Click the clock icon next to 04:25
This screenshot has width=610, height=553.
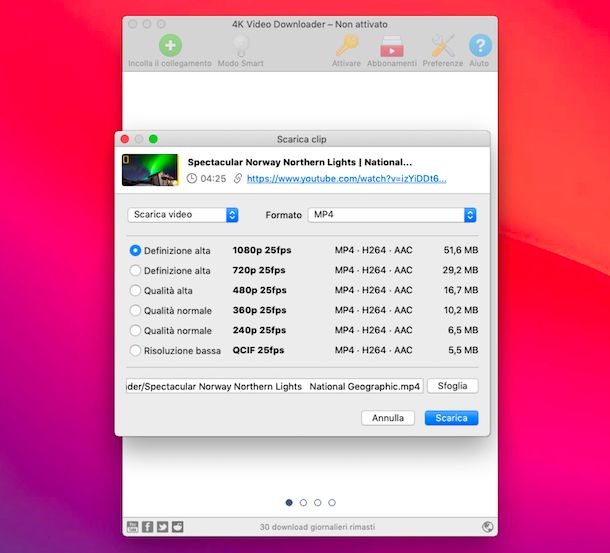pyautogui.click(x=192, y=178)
